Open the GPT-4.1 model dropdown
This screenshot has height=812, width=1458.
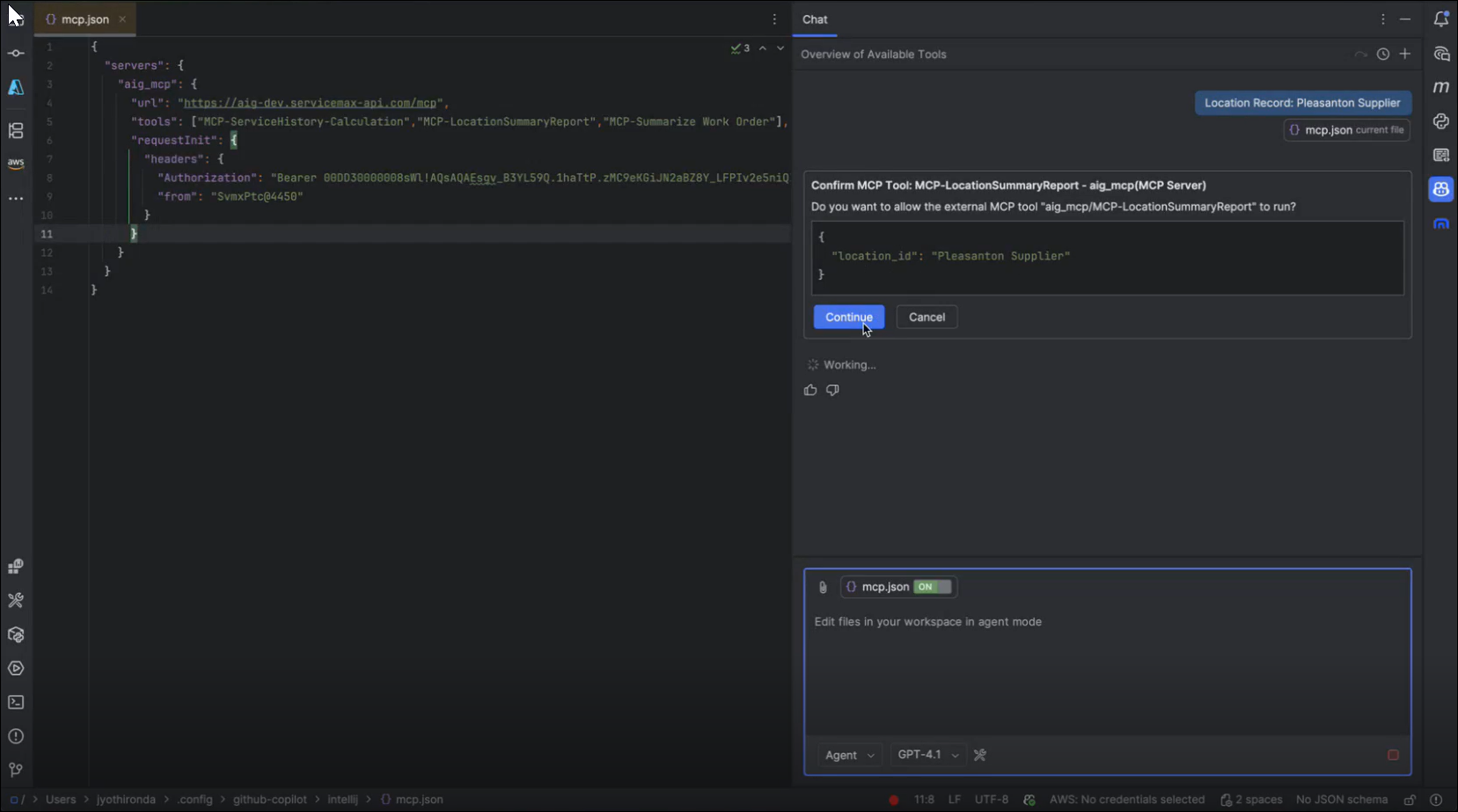pyautogui.click(x=927, y=755)
